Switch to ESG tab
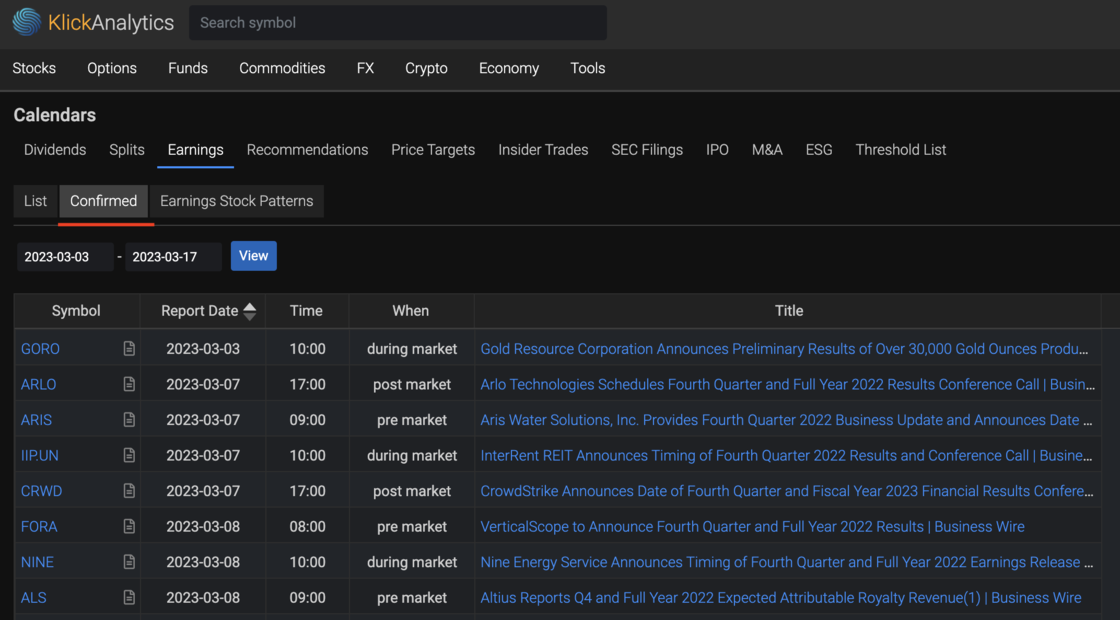 [x=819, y=150]
